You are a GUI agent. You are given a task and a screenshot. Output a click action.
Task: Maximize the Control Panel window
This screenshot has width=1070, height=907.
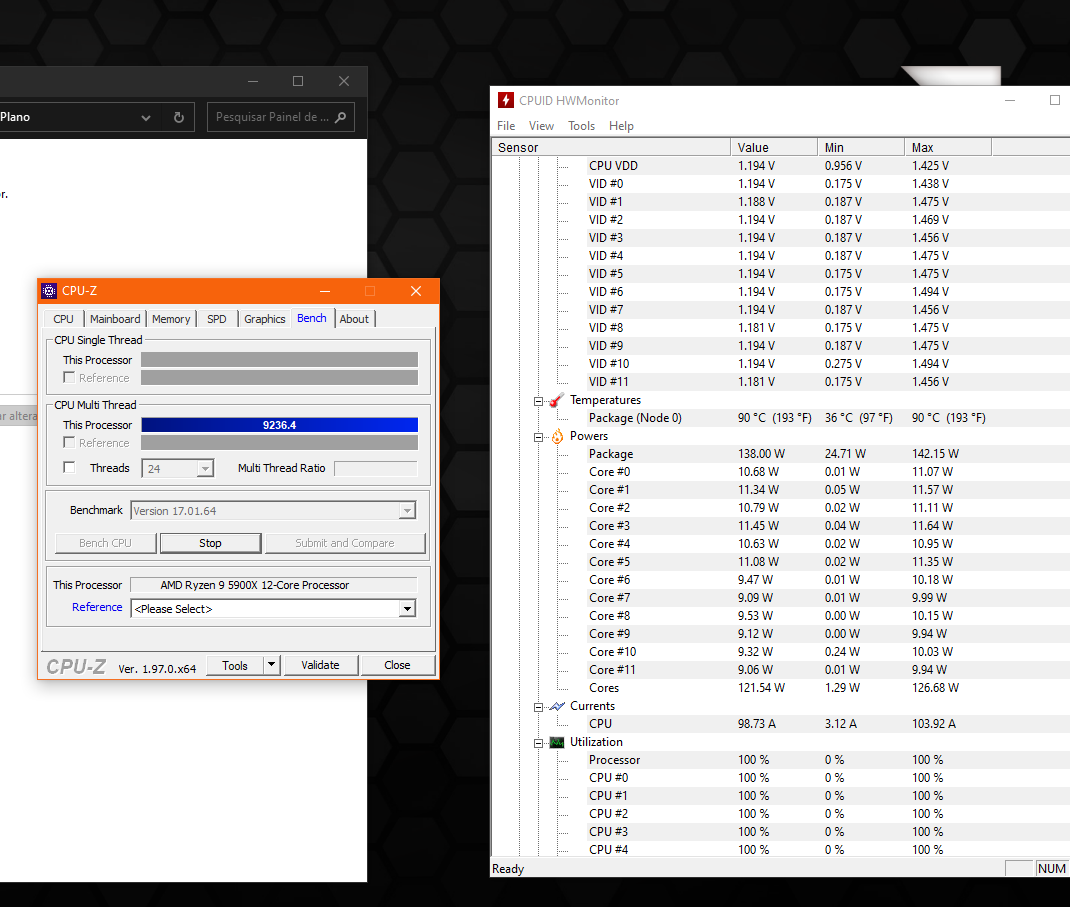(x=298, y=81)
